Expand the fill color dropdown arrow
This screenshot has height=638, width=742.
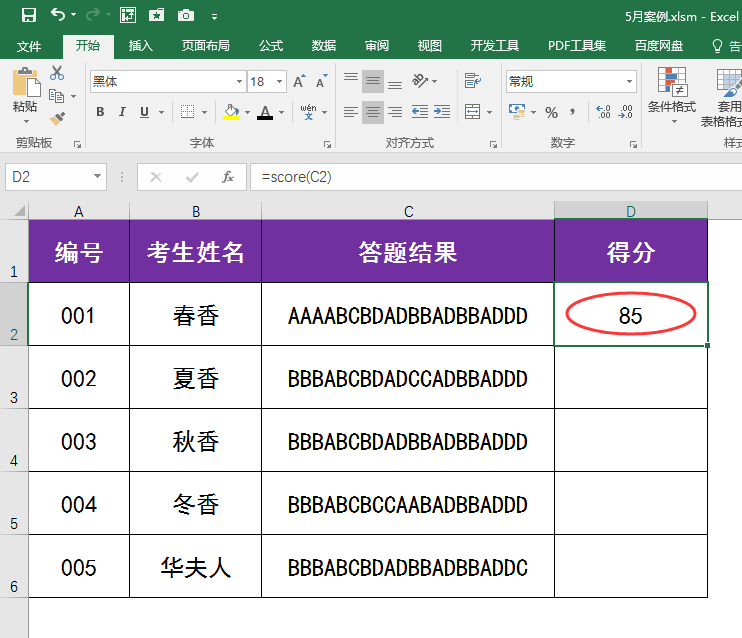point(247,112)
